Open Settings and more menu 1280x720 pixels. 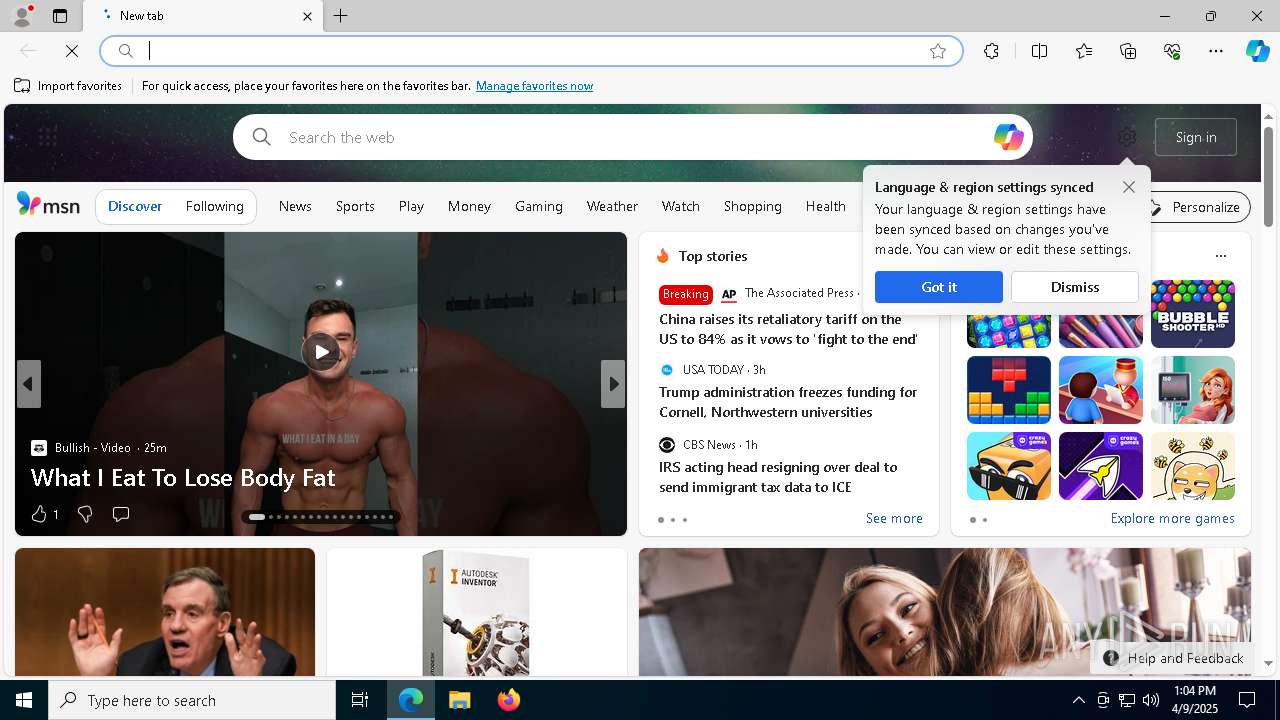tap(1216, 51)
